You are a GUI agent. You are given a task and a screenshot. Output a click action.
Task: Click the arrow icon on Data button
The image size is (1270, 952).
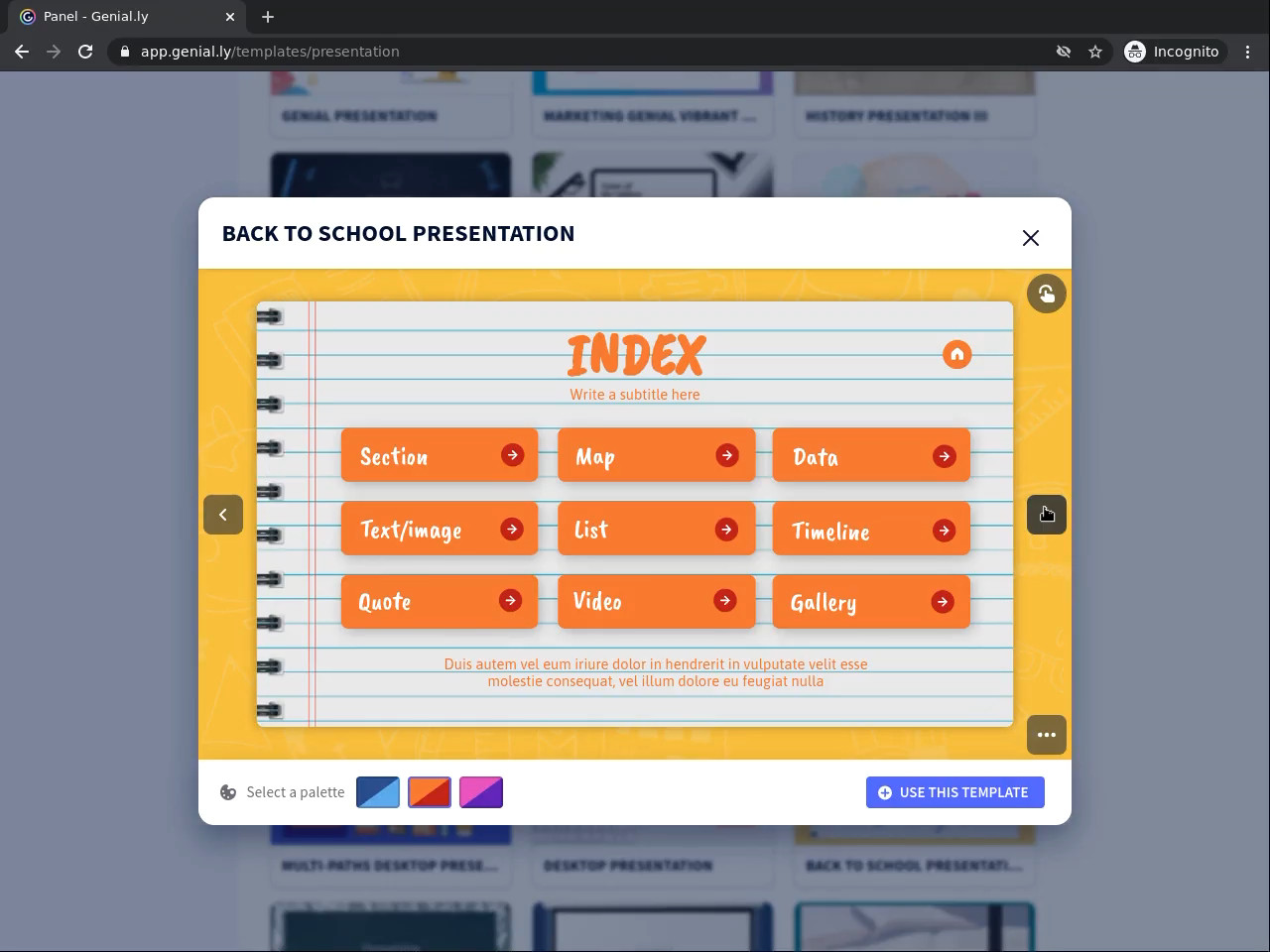point(944,456)
